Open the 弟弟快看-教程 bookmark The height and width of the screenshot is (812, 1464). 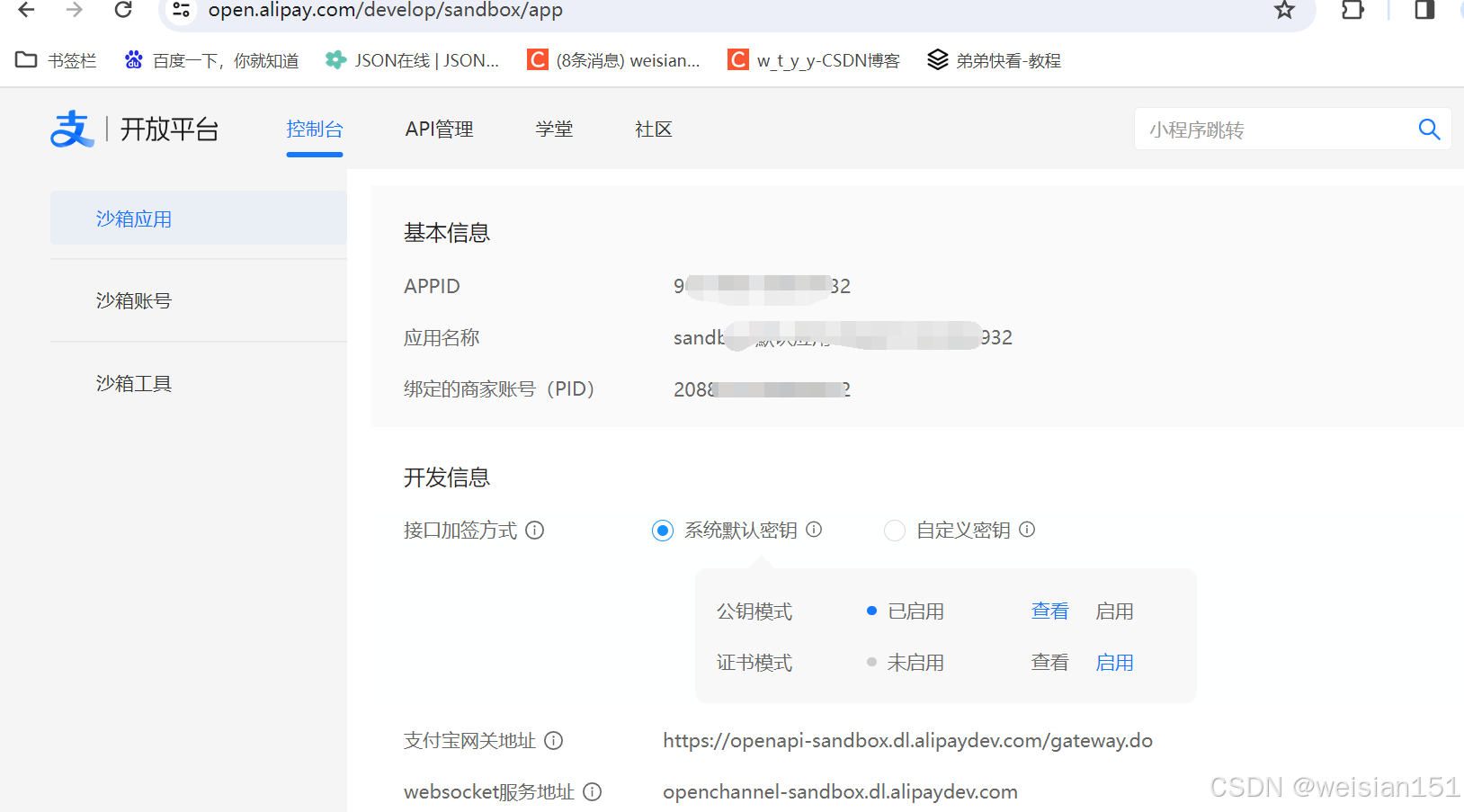pos(994,59)
